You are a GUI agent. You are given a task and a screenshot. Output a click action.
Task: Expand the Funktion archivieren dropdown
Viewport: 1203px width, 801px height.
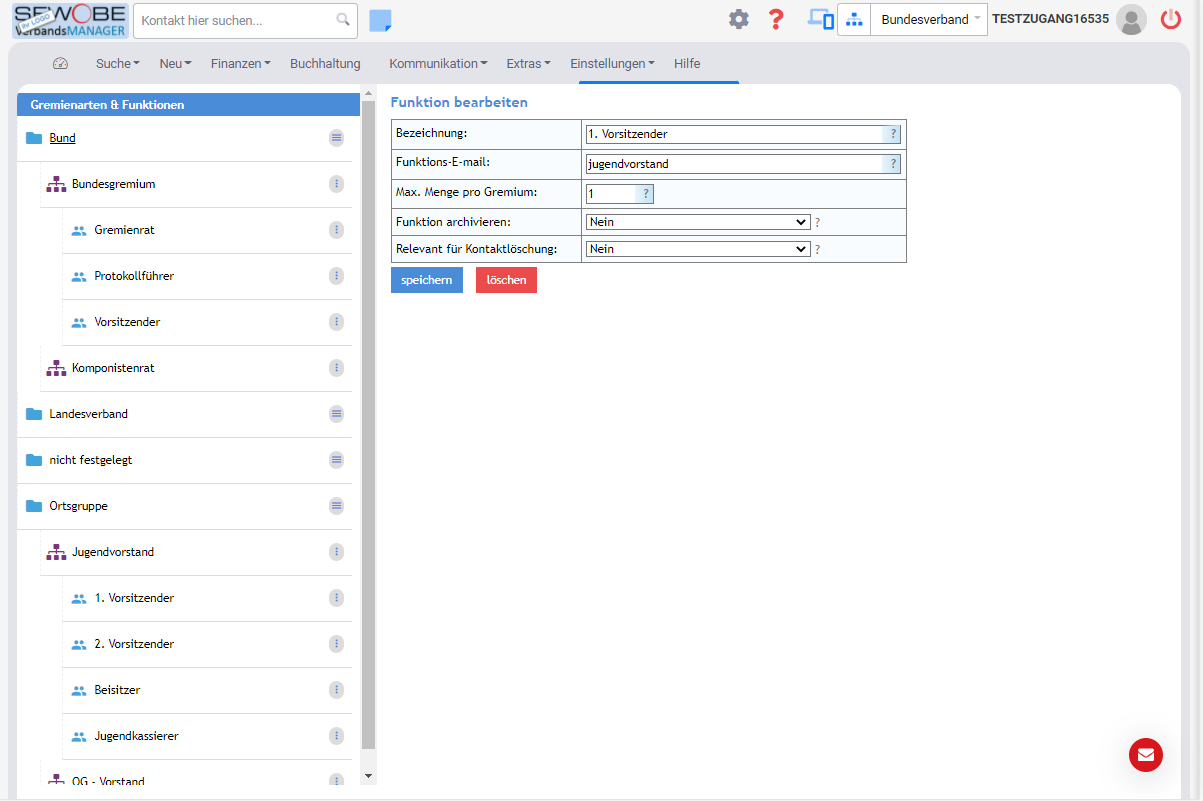click(x=697, y=222)
